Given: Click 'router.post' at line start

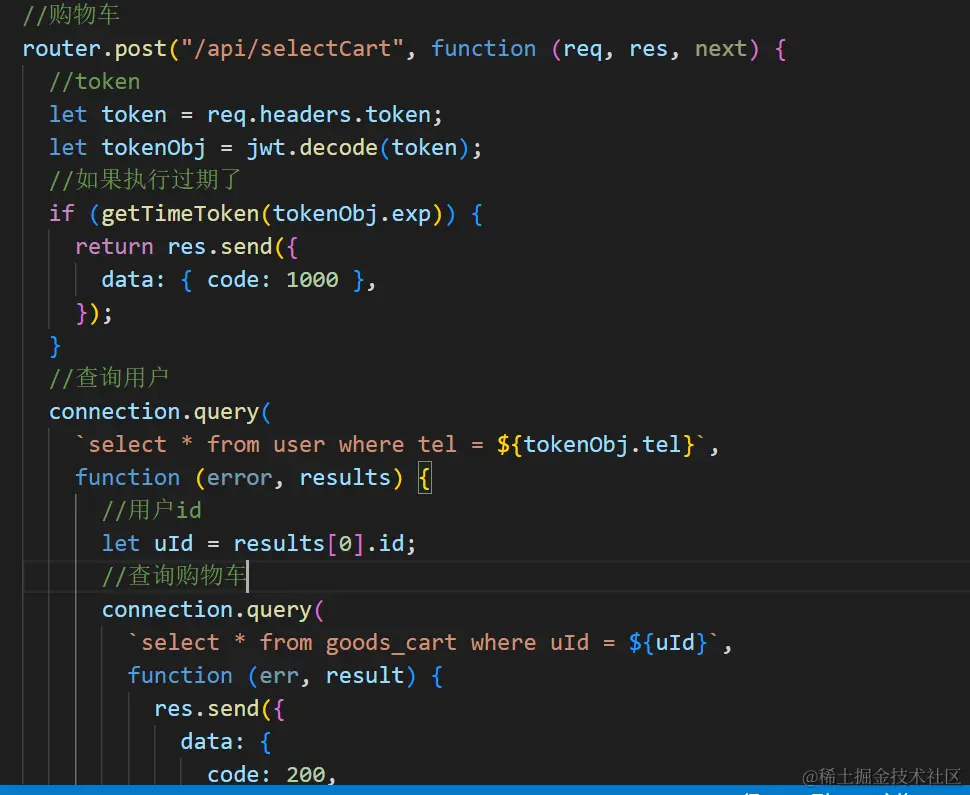Looking at the screenshot, I should tap(95, 49).
